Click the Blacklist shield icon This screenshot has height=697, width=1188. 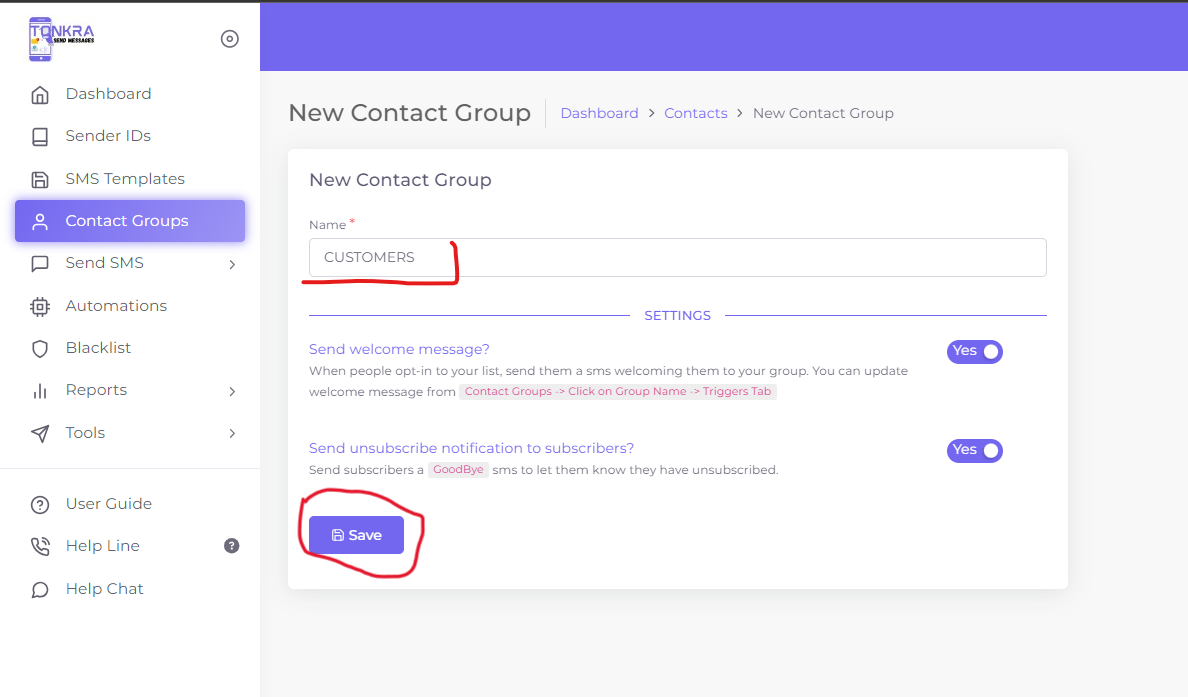click(40, 349)
